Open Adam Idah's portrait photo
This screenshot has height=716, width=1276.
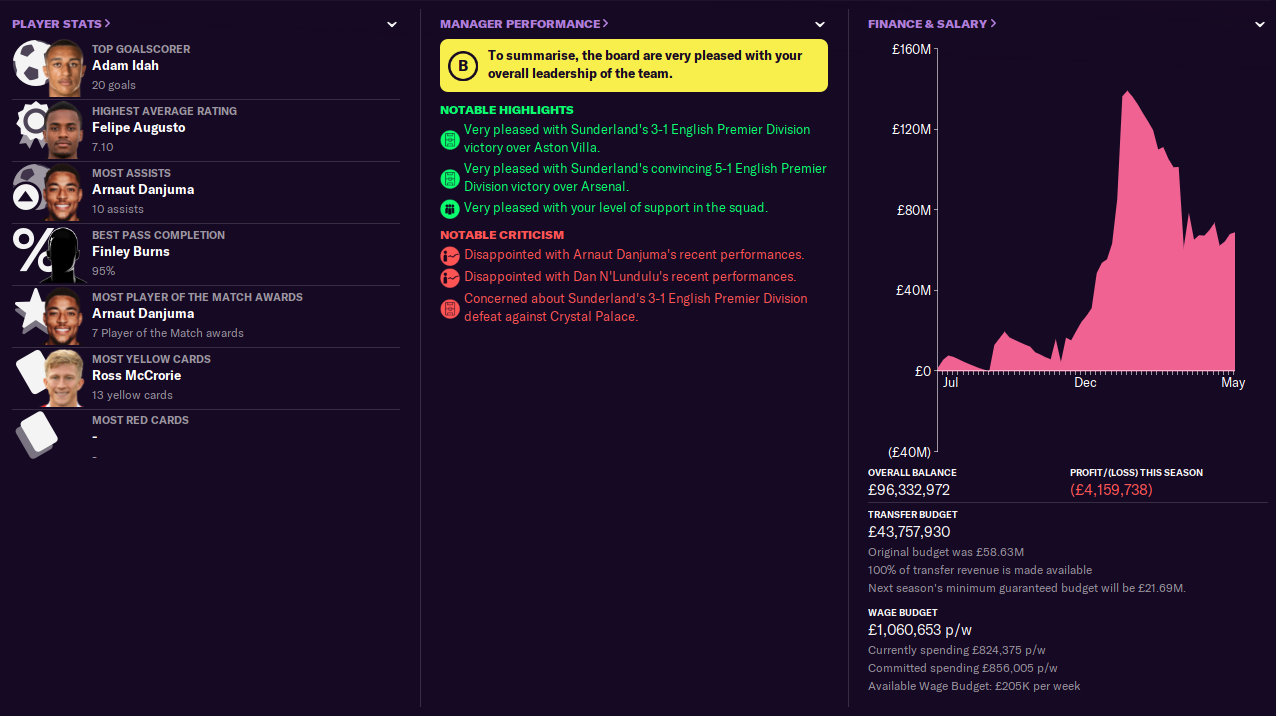tap(63, 68)
